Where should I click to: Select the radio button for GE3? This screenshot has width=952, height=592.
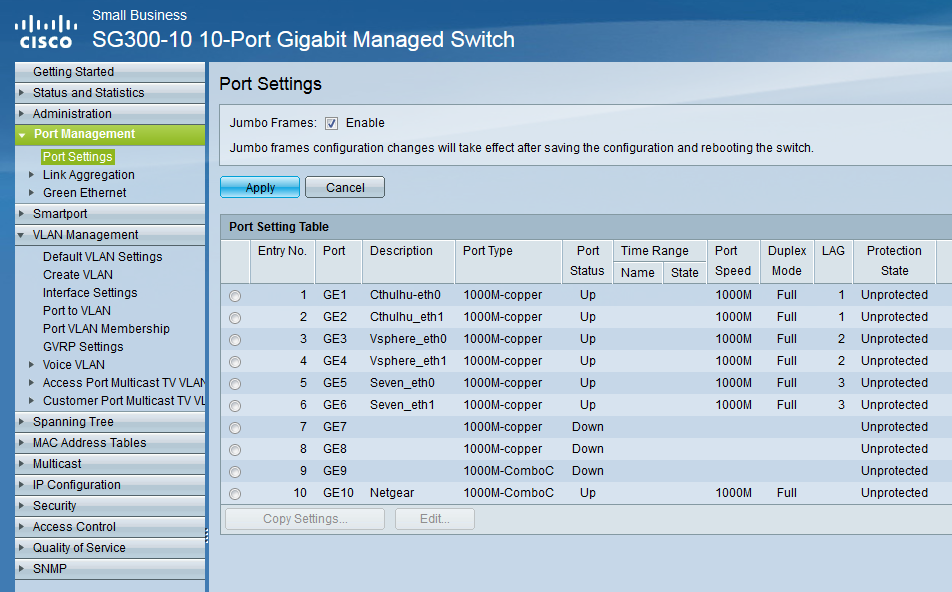pyautogui.click(x=235, y=339)
